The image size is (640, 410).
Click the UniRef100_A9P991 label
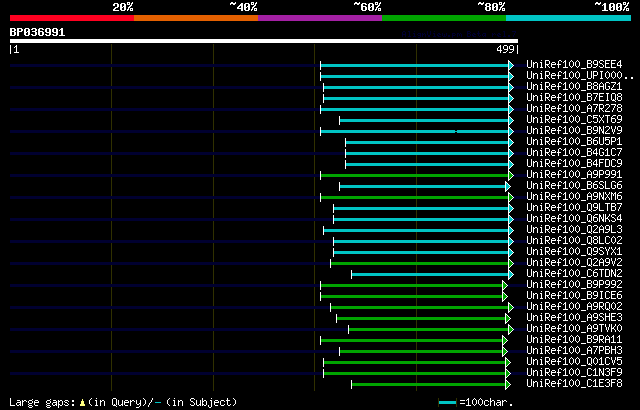pos(574,175)
